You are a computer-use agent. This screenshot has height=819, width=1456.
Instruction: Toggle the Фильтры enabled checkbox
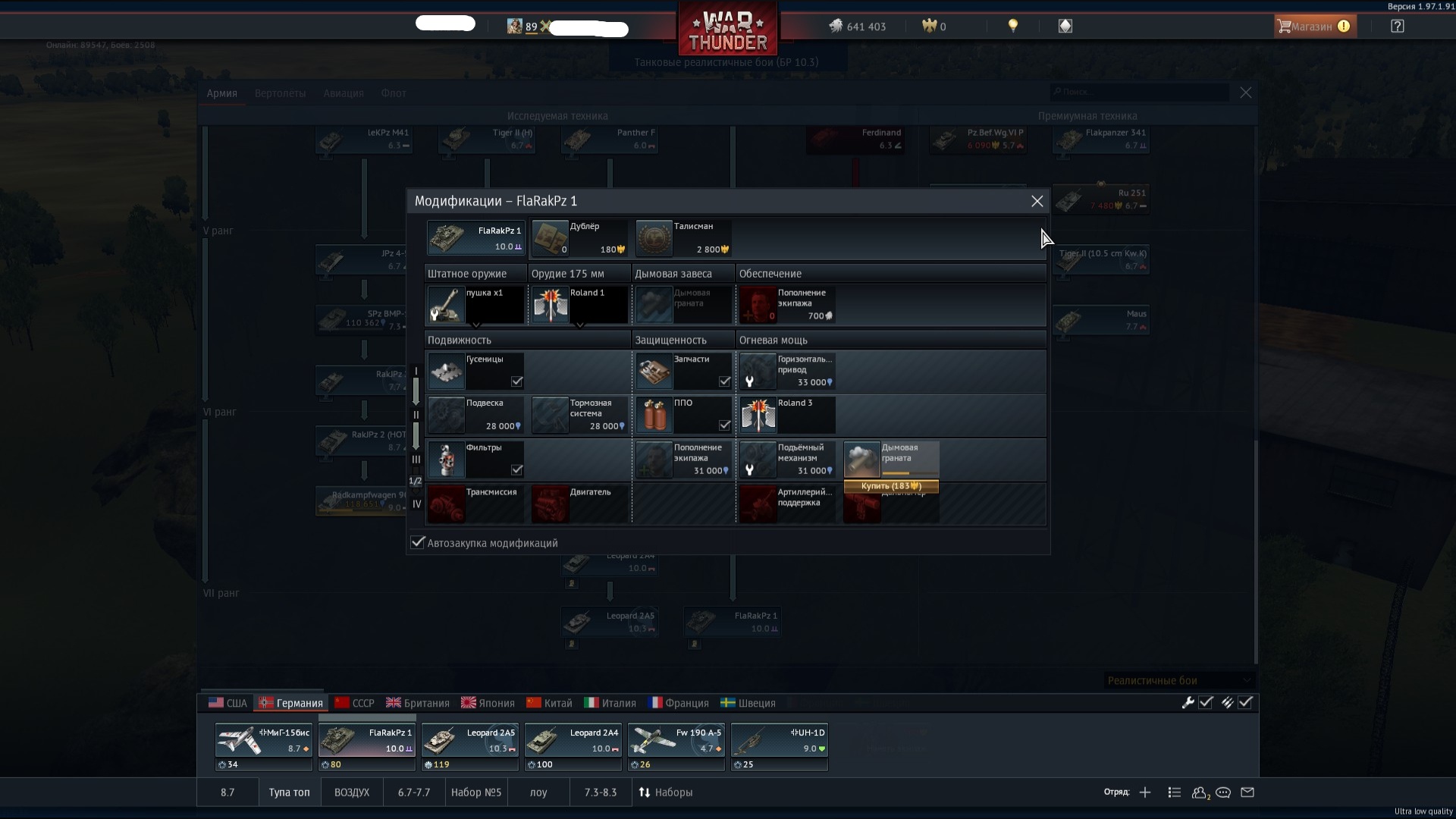pos(517,470)
